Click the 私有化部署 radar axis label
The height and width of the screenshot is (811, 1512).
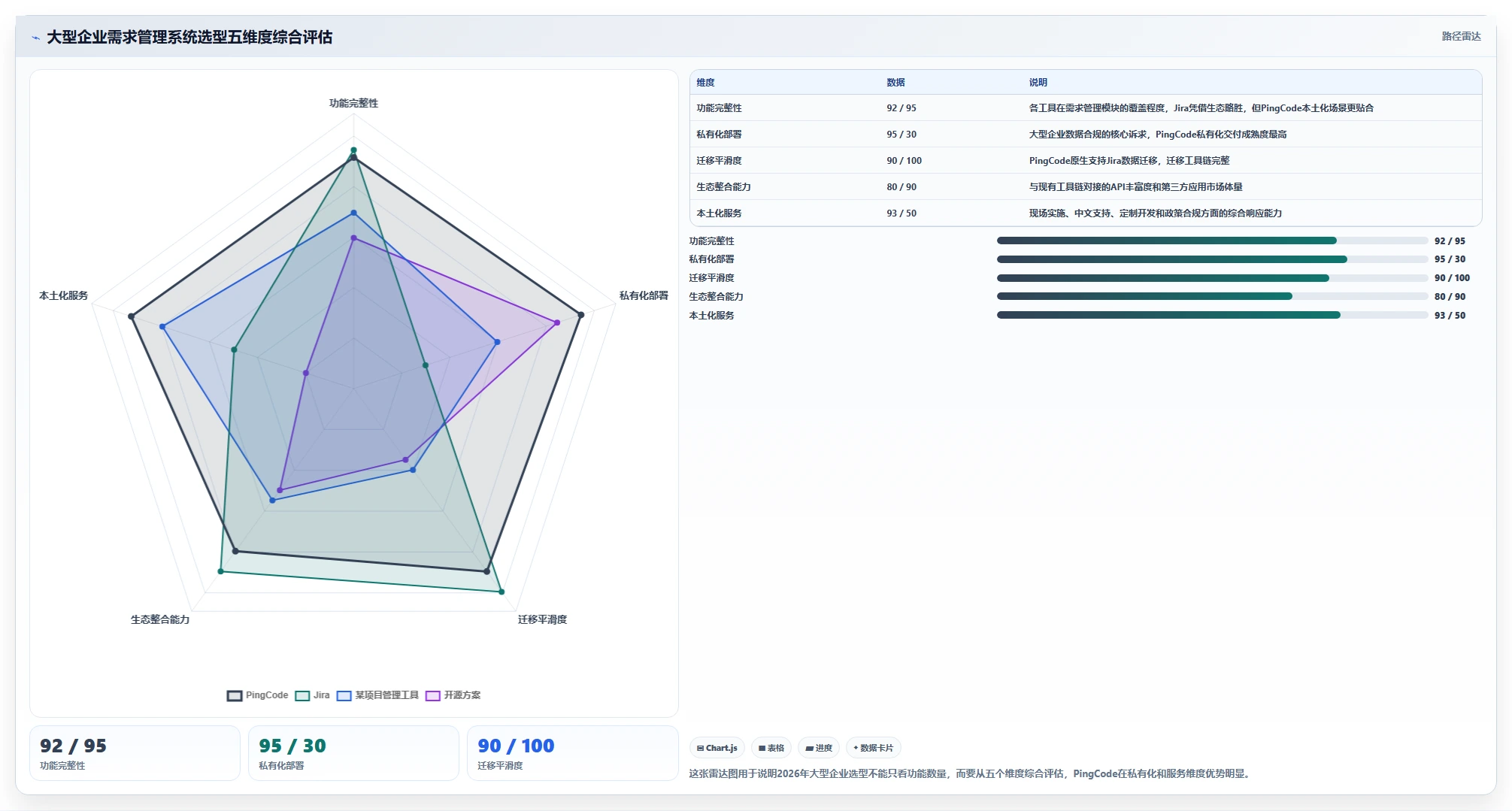coord(644,295)
